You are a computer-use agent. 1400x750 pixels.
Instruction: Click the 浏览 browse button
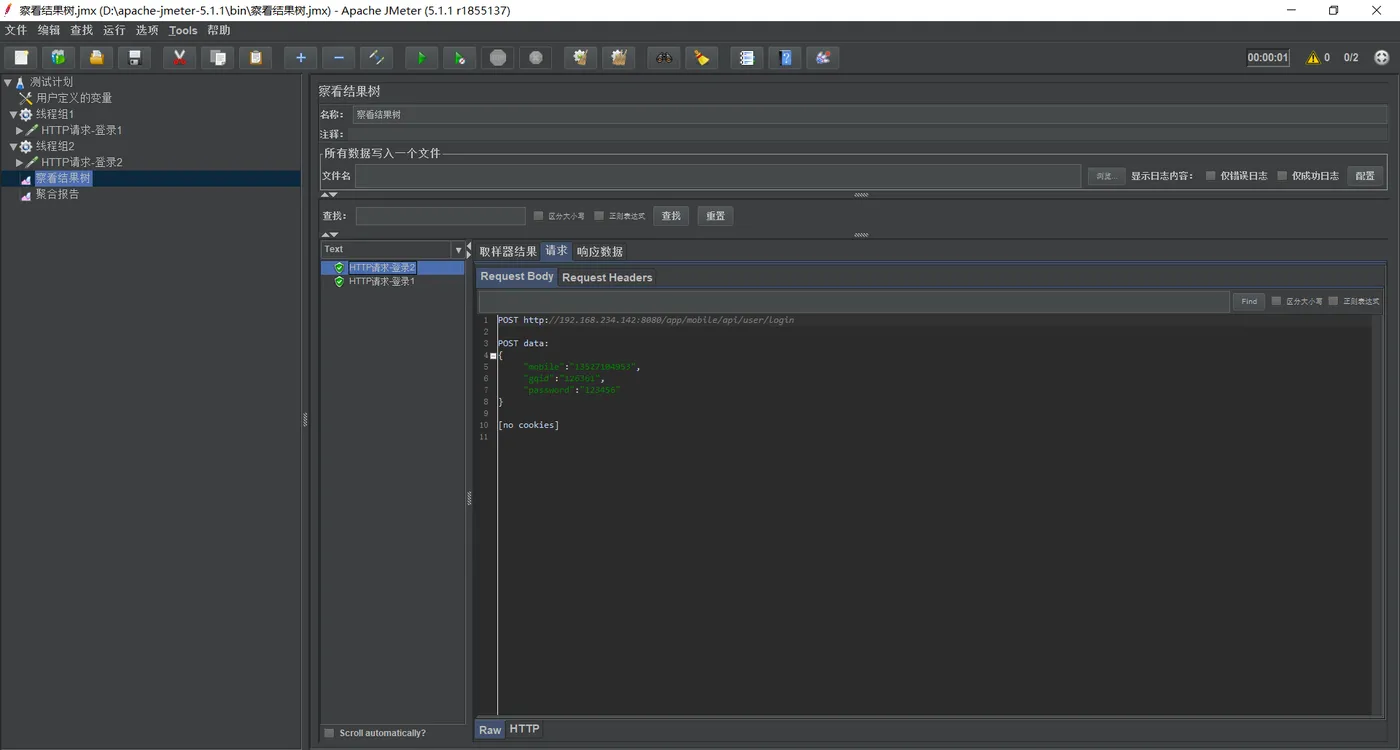coord(1106,176)
